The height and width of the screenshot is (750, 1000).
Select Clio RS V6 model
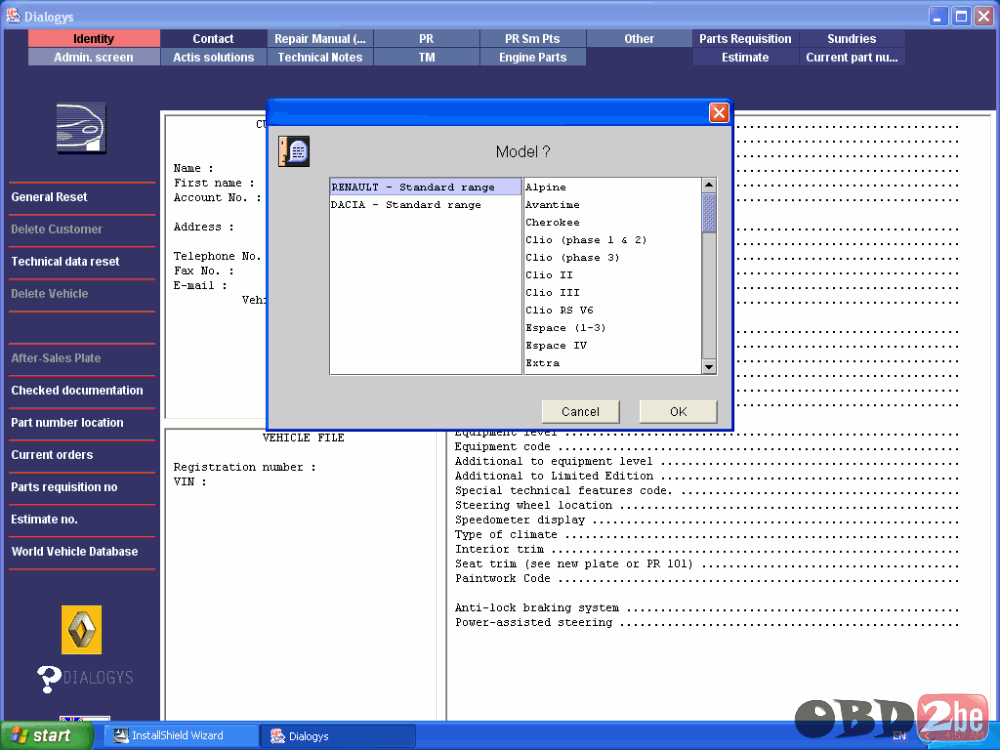pos(612,310)
